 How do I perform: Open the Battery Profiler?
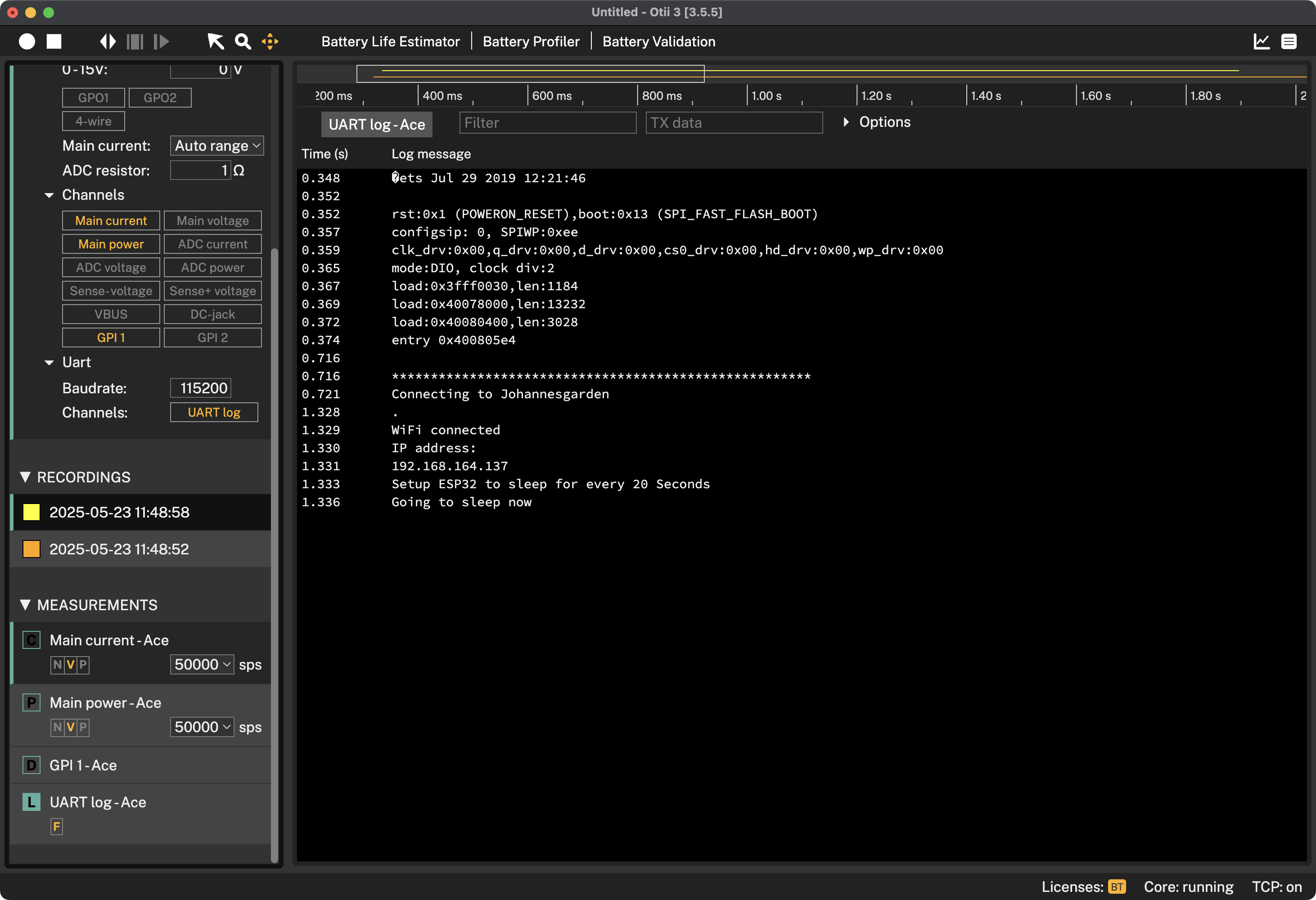coord(531,41)
